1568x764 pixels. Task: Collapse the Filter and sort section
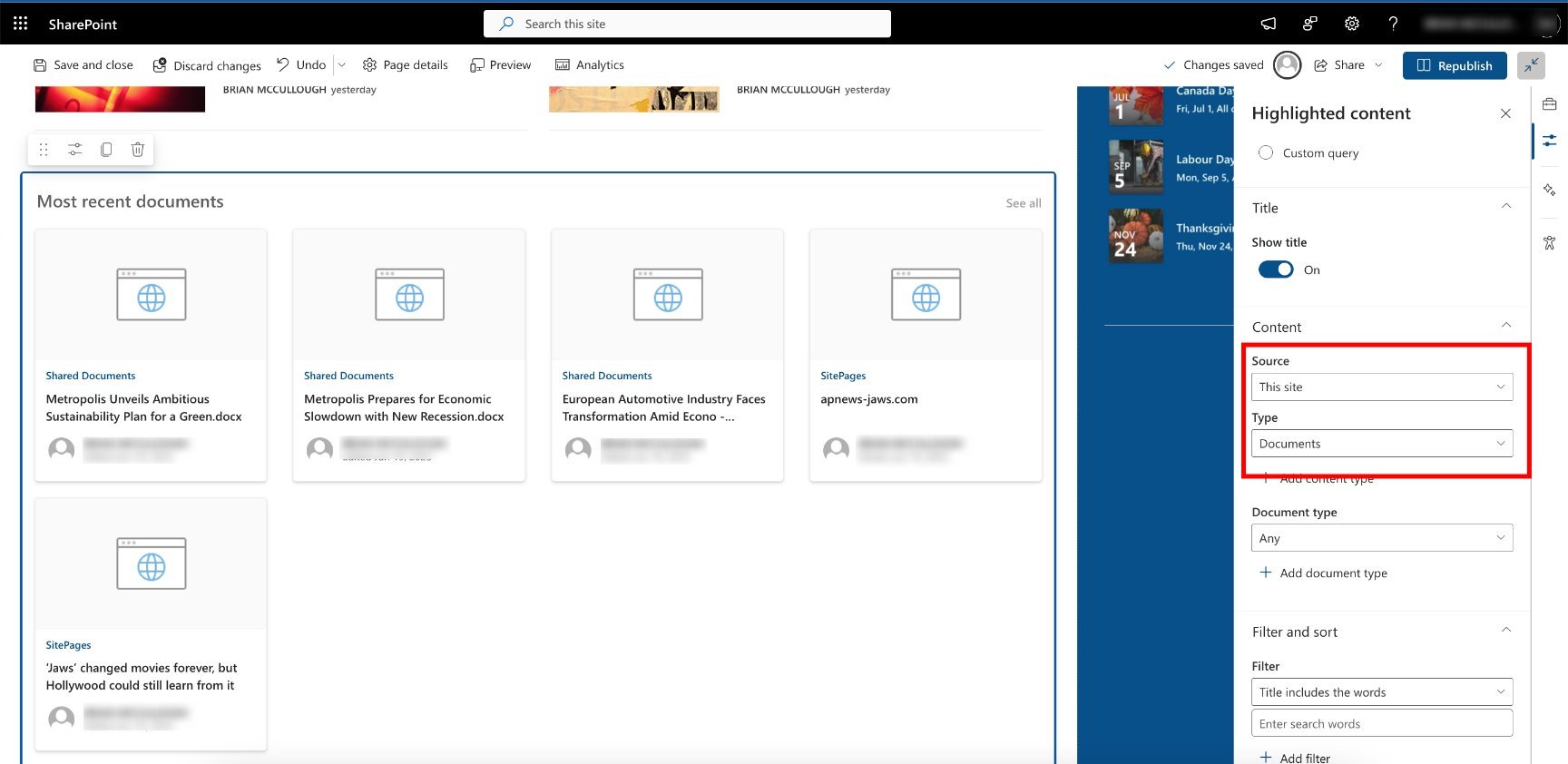click(1506, 631)
